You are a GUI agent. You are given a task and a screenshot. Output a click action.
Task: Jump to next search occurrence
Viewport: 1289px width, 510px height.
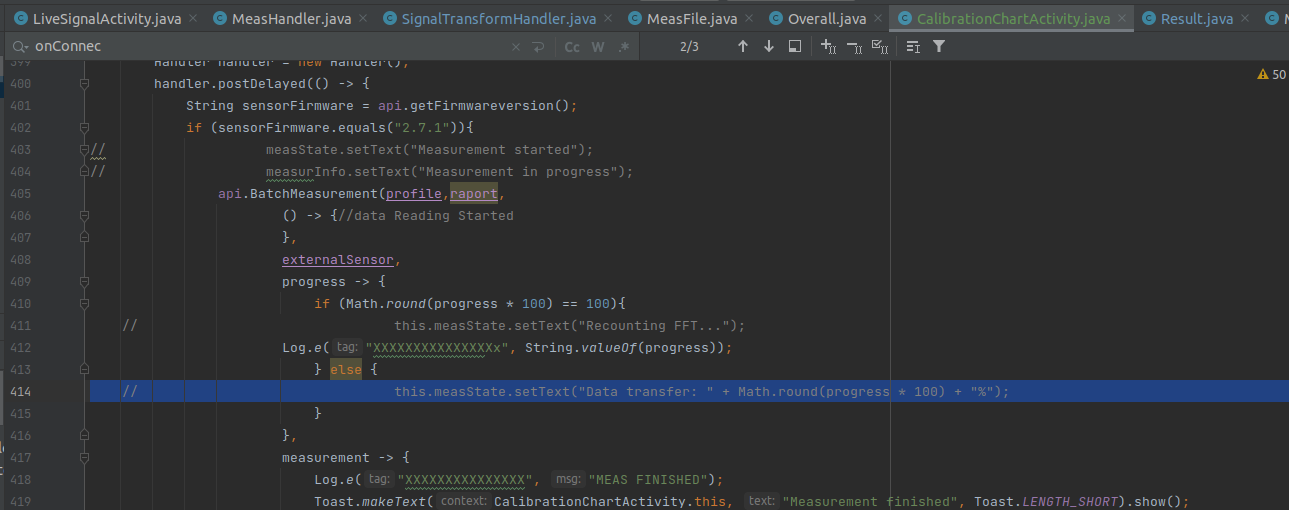[768, 47]
